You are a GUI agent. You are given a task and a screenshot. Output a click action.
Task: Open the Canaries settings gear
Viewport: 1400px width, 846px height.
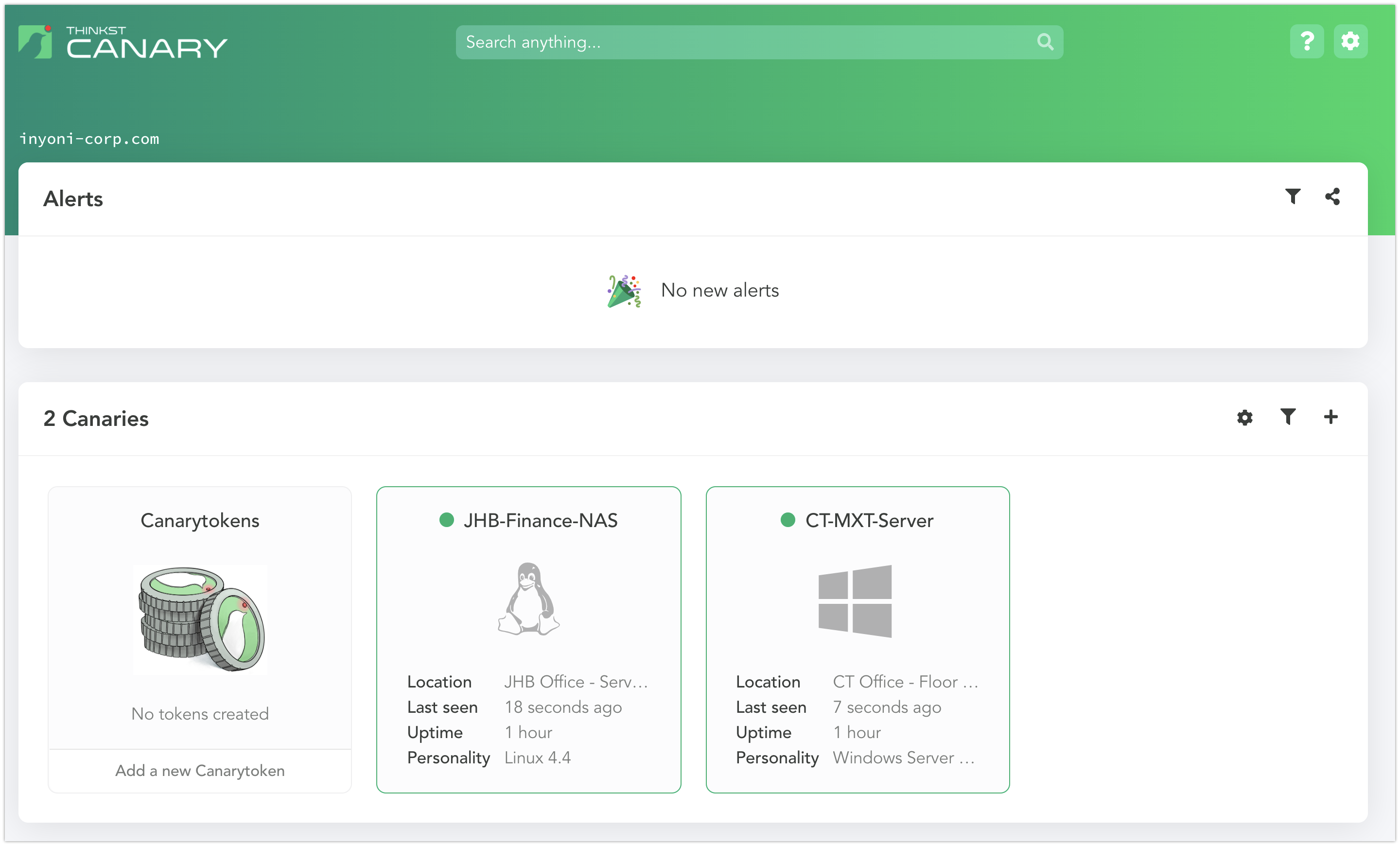click(x=1244, y=418)
